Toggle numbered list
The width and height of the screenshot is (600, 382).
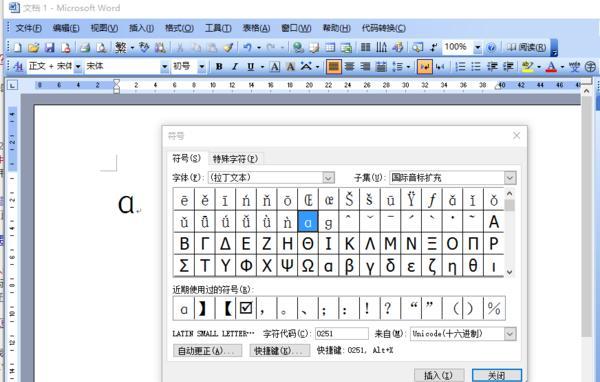[460, 67]
